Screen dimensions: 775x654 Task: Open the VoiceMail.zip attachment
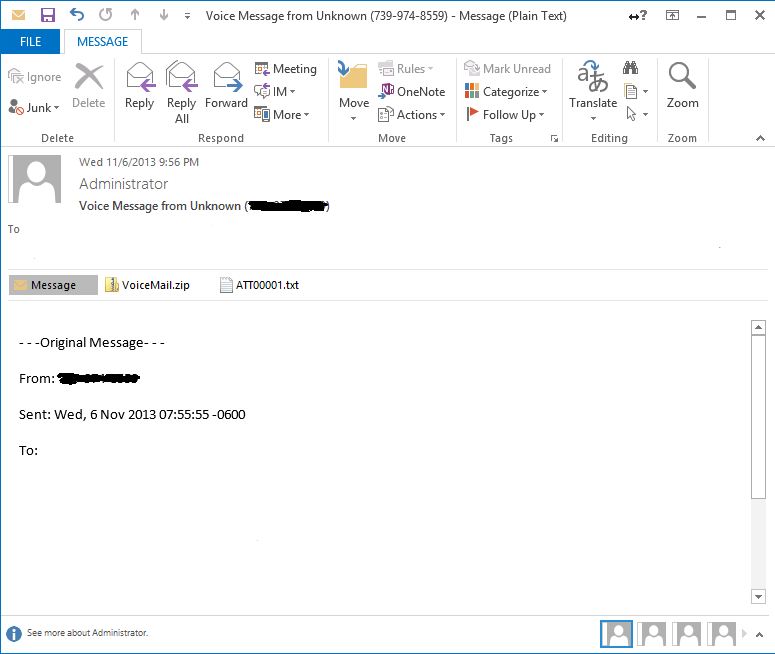pos(147,285)
